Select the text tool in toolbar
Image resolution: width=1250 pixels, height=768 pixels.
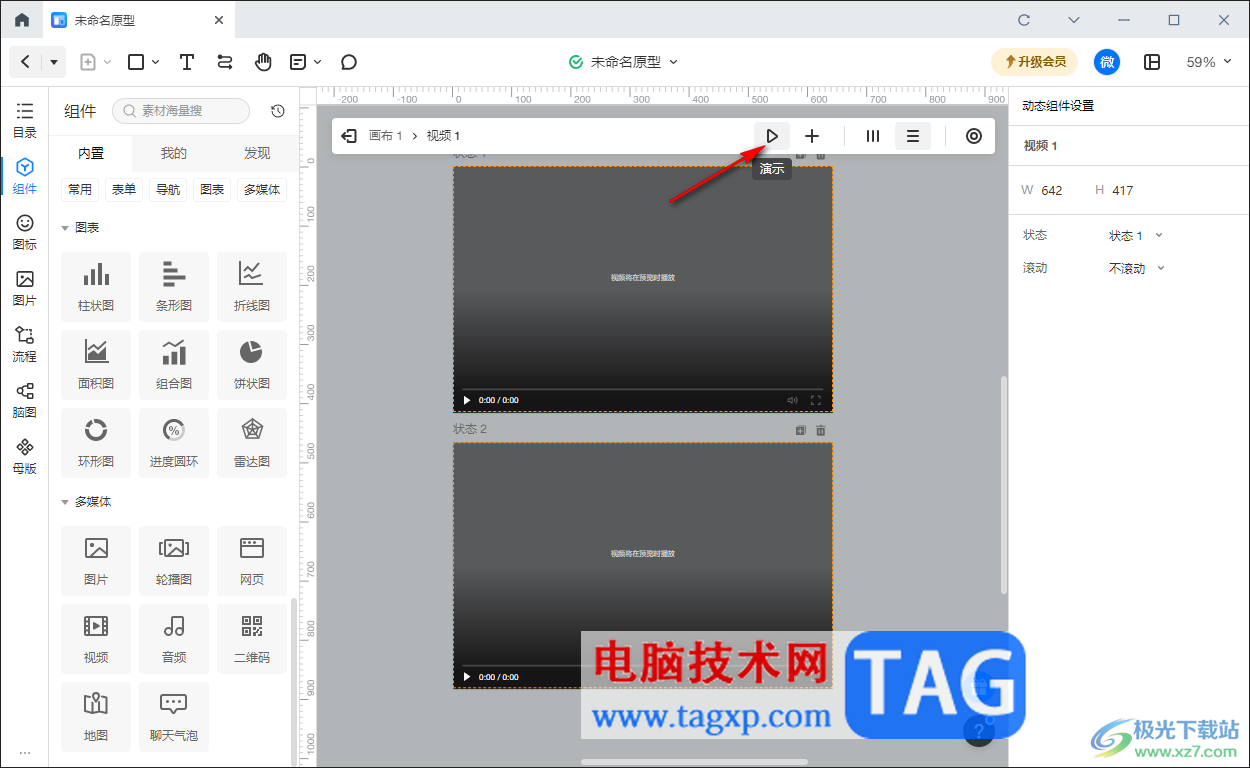click(187, 62)
